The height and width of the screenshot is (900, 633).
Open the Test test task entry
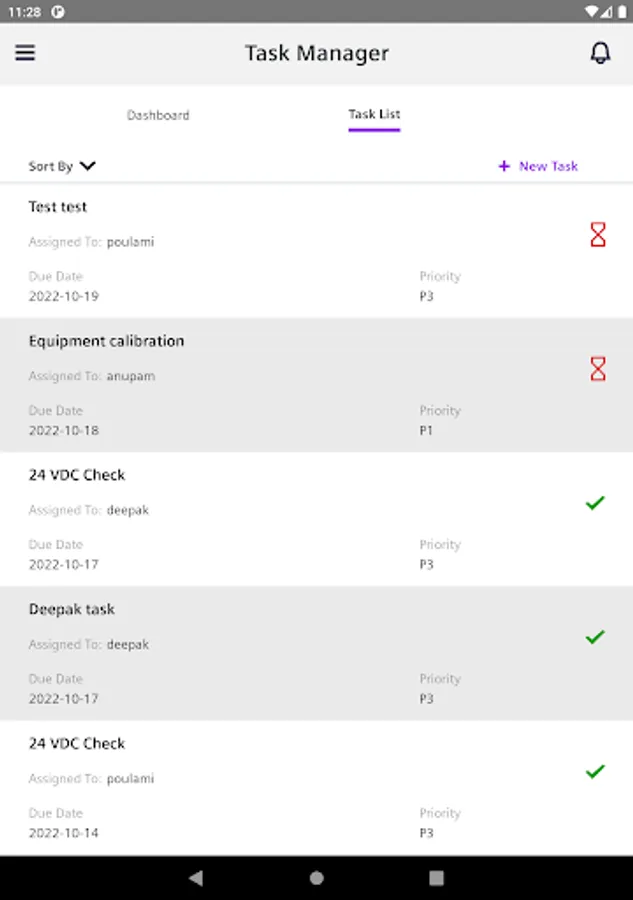pyautogui.click(x=316, y=251)
